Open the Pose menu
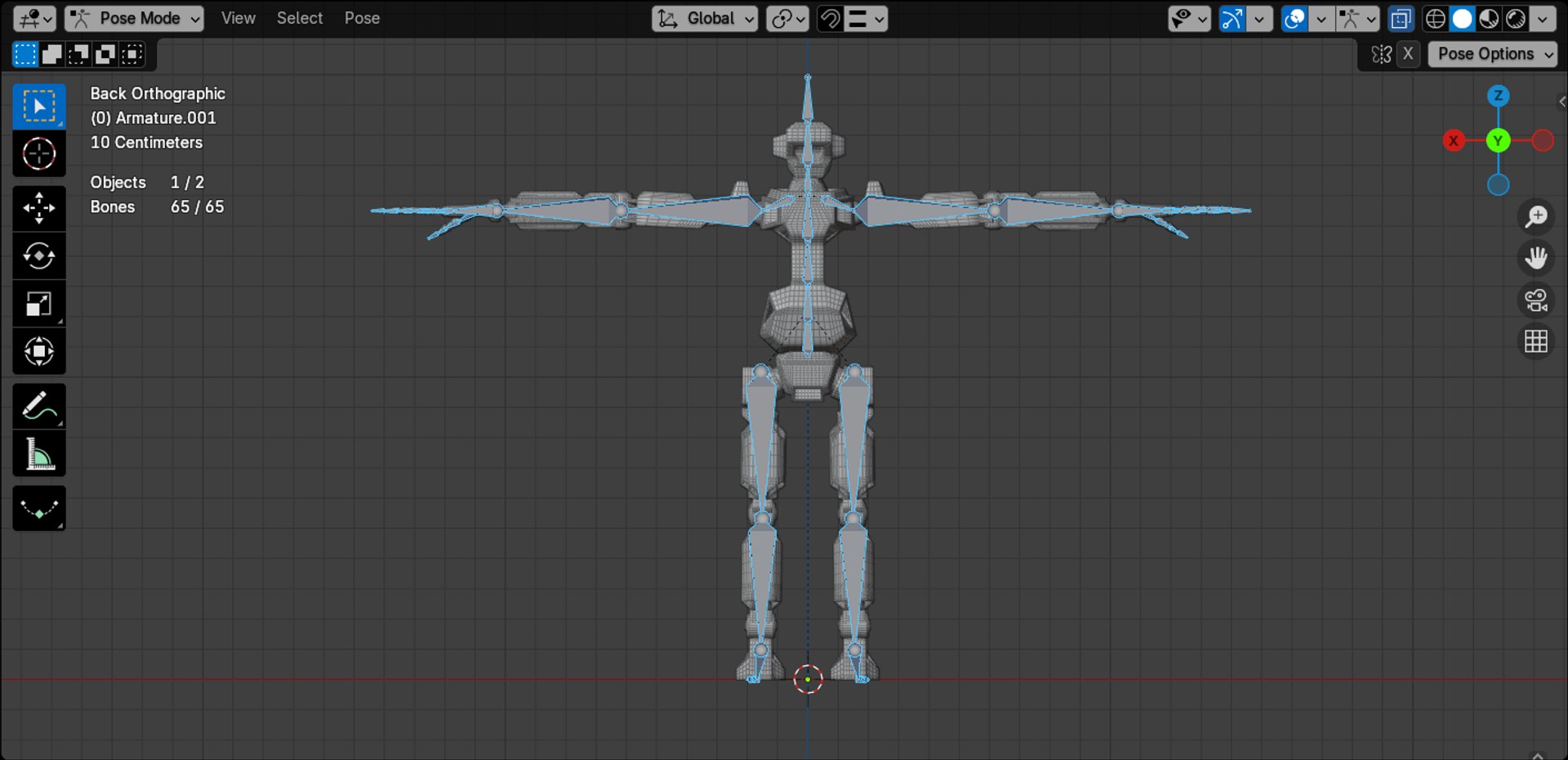The width and height of the screenshot is (1568, 760). (362, 18)
